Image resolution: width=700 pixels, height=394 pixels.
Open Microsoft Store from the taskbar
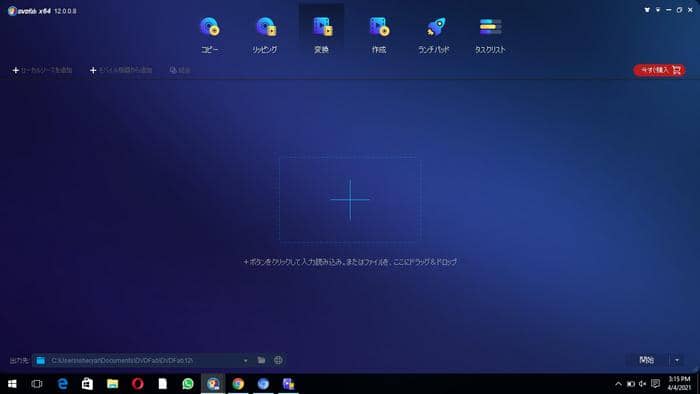click(88, 384)
